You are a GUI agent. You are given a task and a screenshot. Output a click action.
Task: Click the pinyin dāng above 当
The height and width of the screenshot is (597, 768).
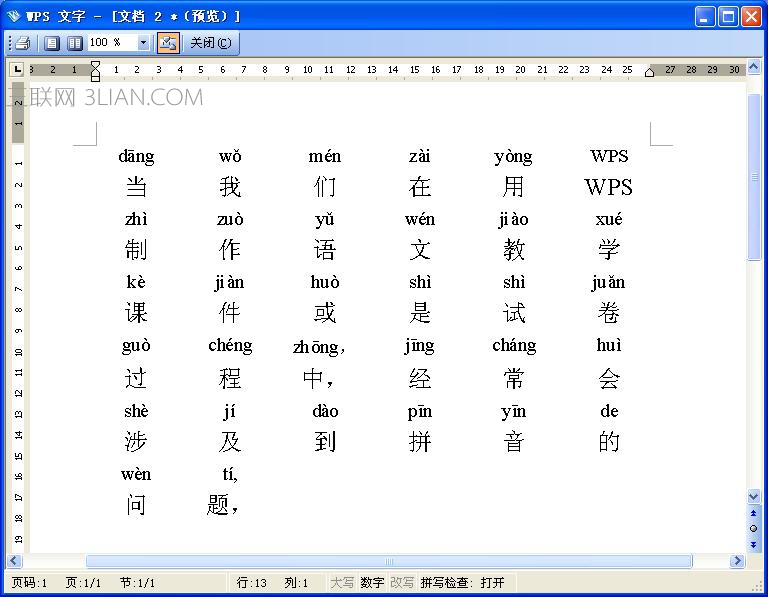click(136, 157)
